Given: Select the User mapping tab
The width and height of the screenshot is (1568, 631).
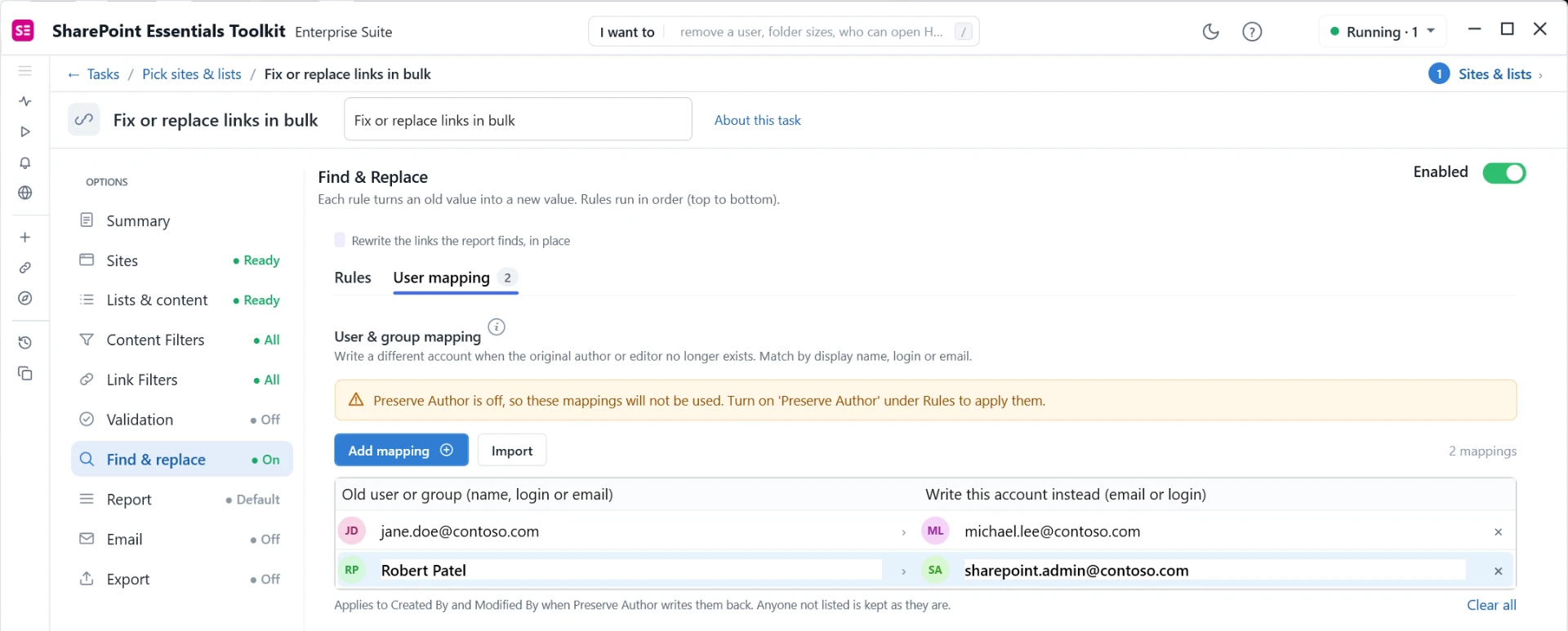Looking at the screenshot, I should [455, 278].
